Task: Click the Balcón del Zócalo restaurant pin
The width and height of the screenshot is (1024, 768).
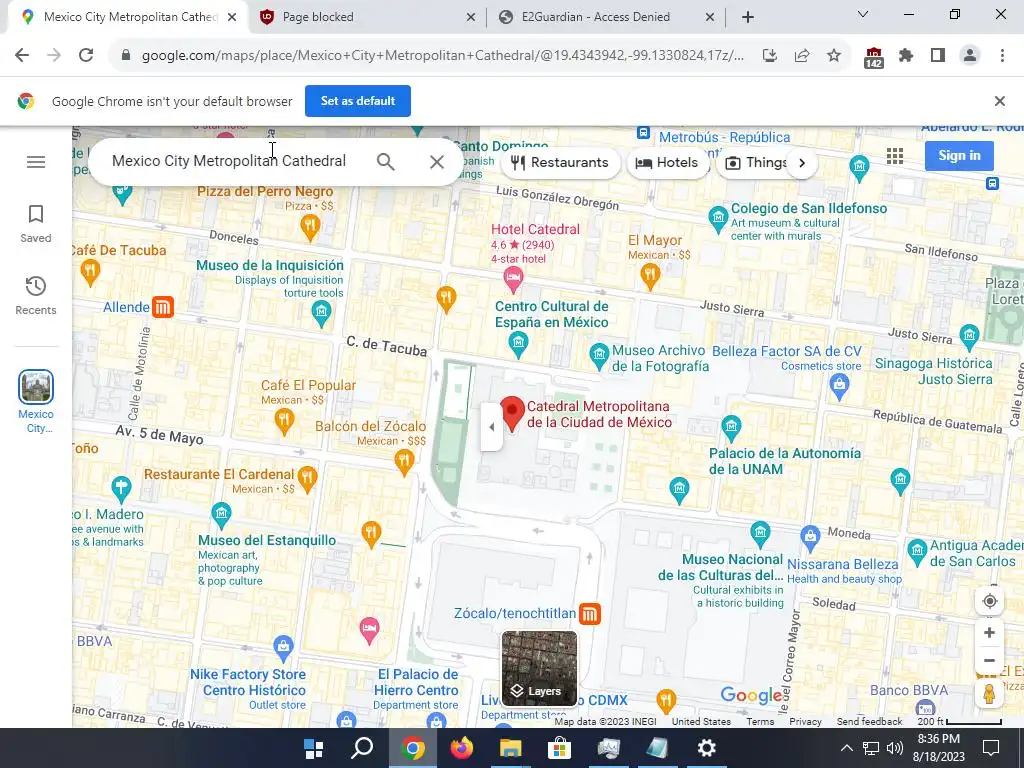Action: 404,462
